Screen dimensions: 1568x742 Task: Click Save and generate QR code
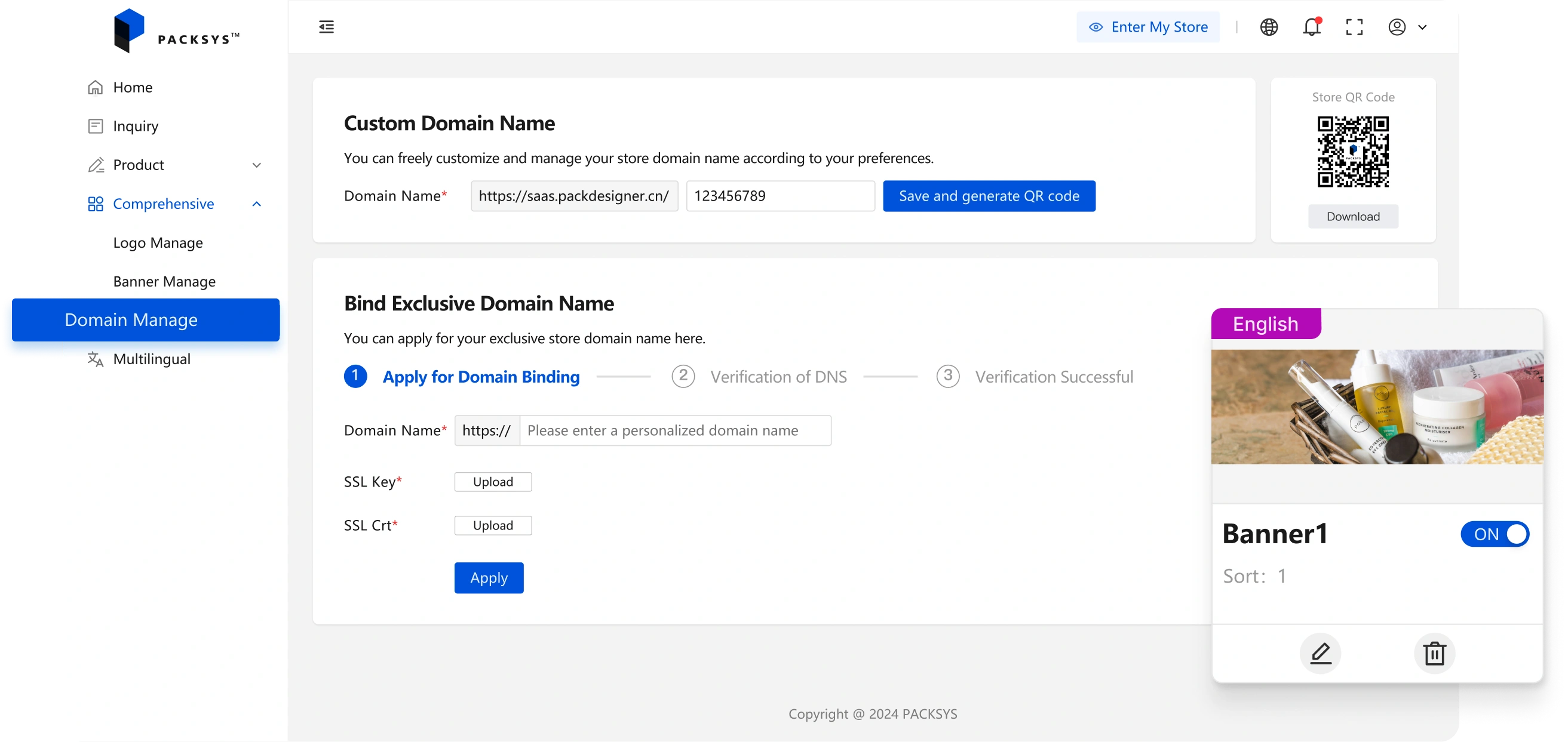click(989, 196)
